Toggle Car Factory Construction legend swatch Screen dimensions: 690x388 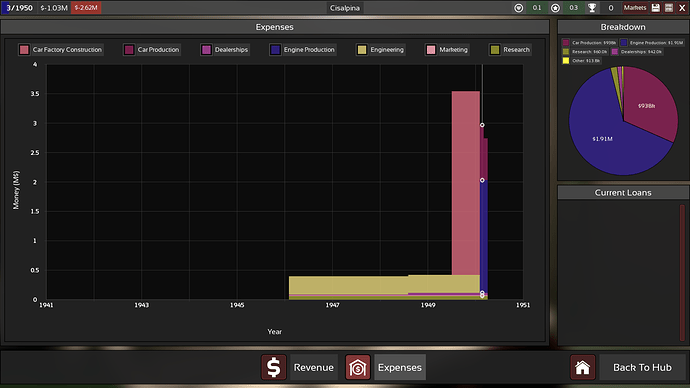(x=24, y=50)
